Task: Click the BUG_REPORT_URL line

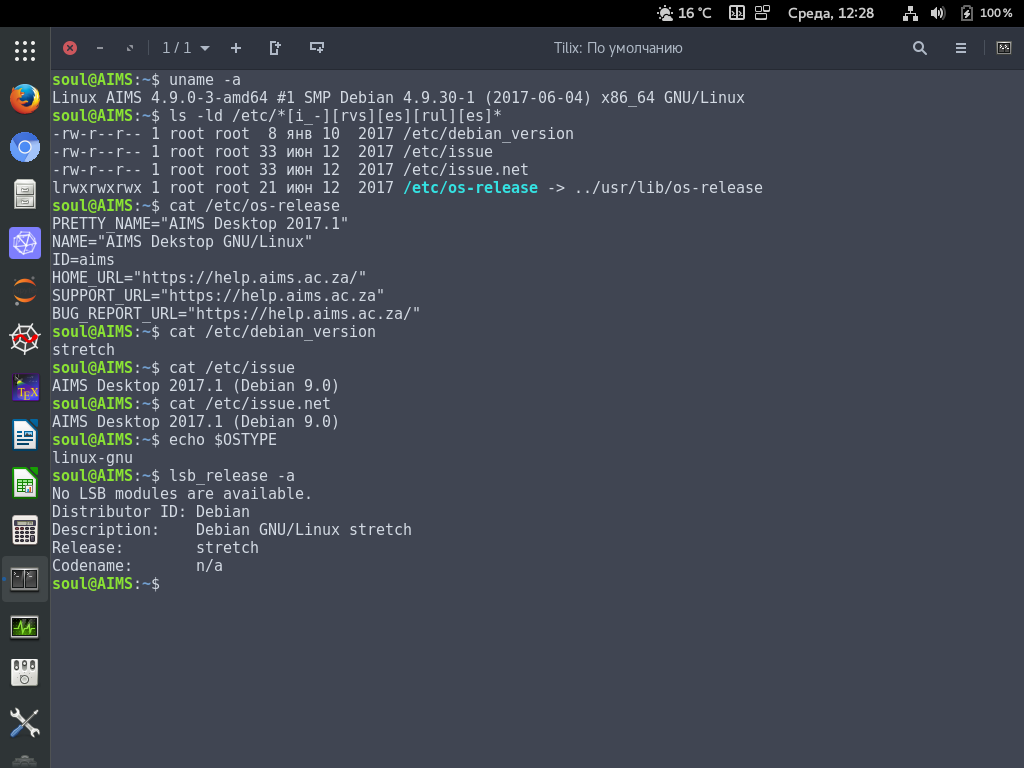Action: coord(236,314)
